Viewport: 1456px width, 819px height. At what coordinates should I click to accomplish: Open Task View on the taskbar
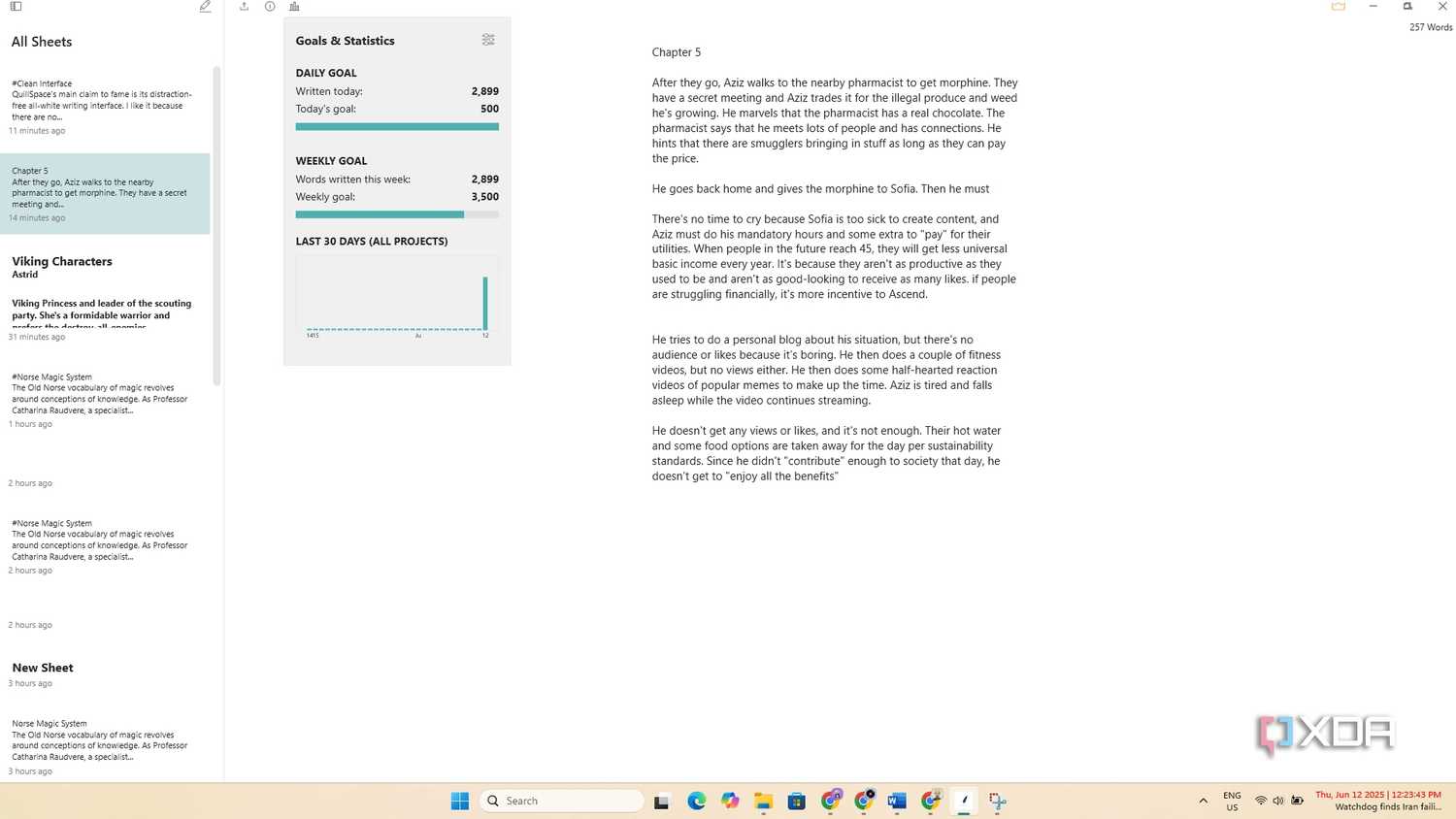[x=662, y=802]
